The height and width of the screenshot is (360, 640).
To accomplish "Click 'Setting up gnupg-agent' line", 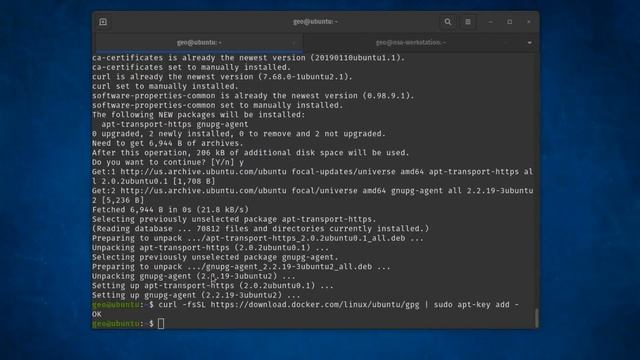I will [196, 295].
